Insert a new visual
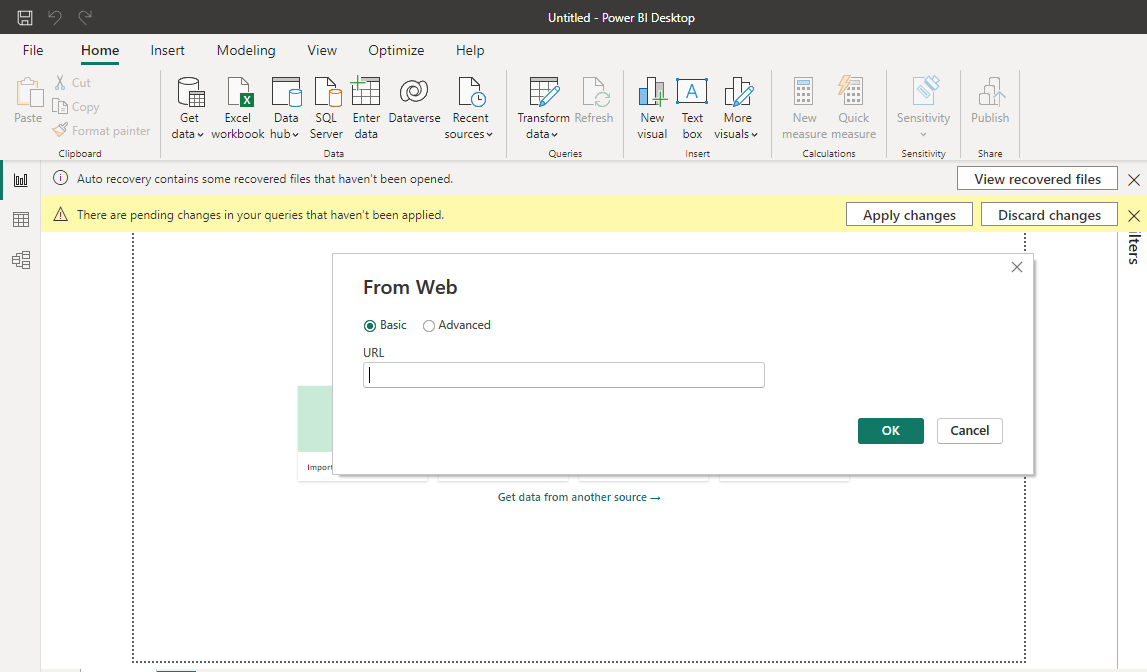The width and height of the screenshot is (1147, 672). tap(651, 105)
